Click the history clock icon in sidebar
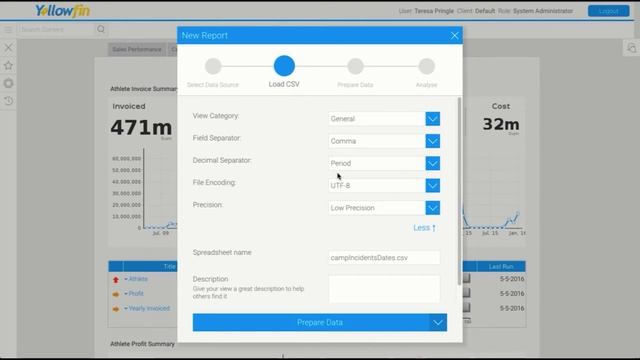 click(8, 101)
